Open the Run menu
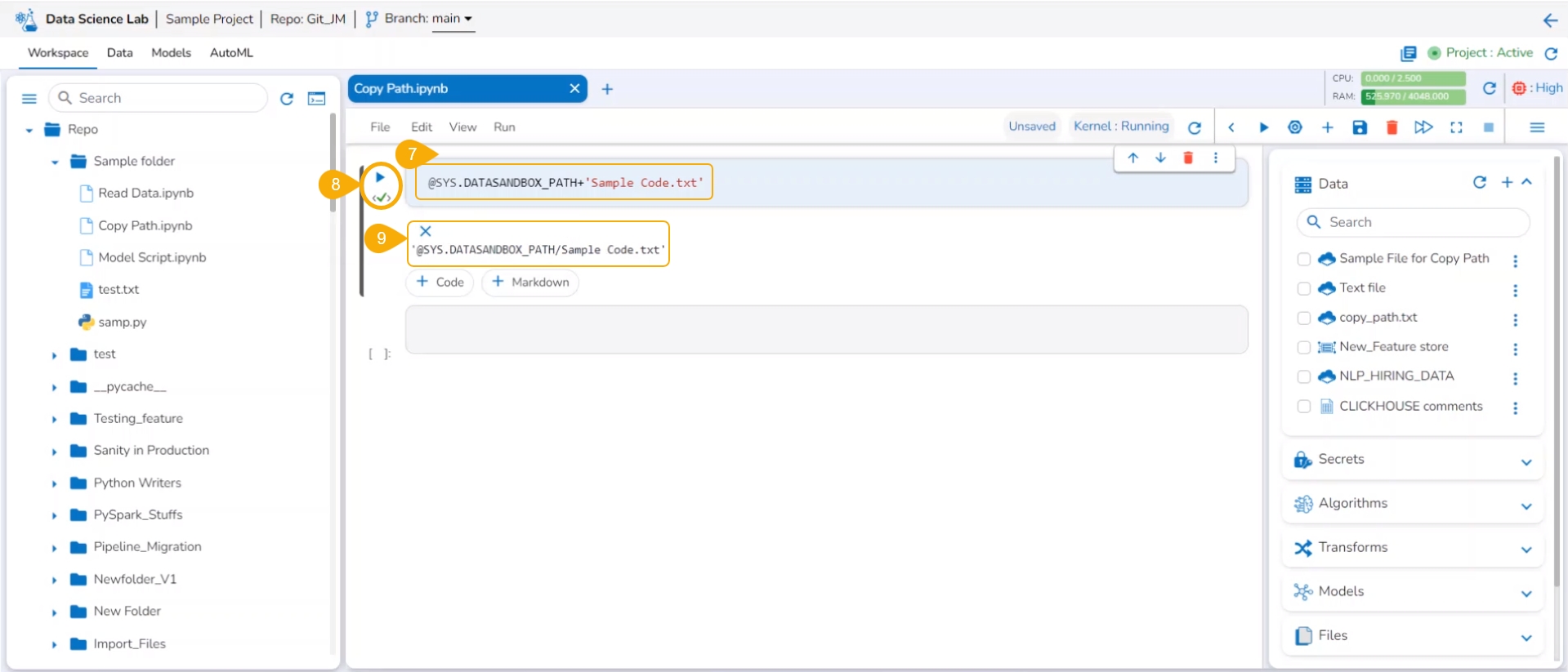 504,127
